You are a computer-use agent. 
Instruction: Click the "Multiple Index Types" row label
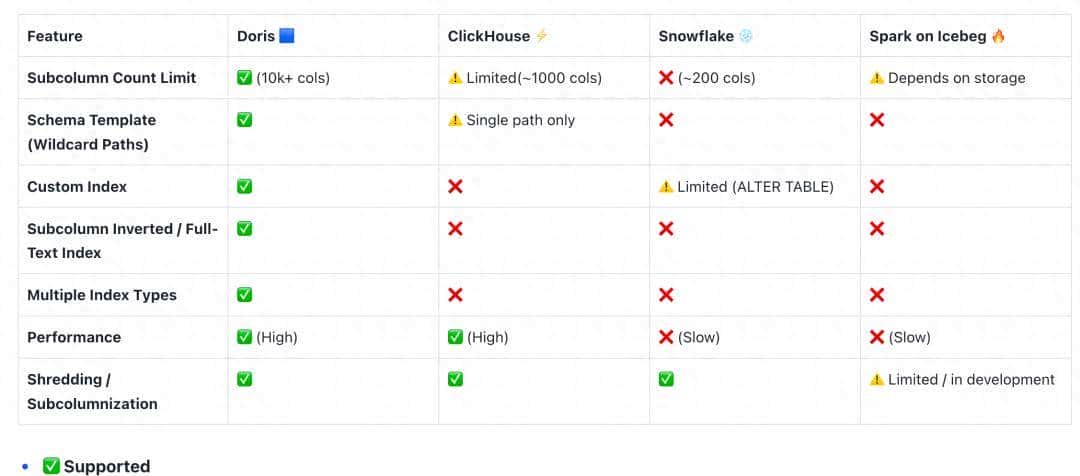point(102,295)
